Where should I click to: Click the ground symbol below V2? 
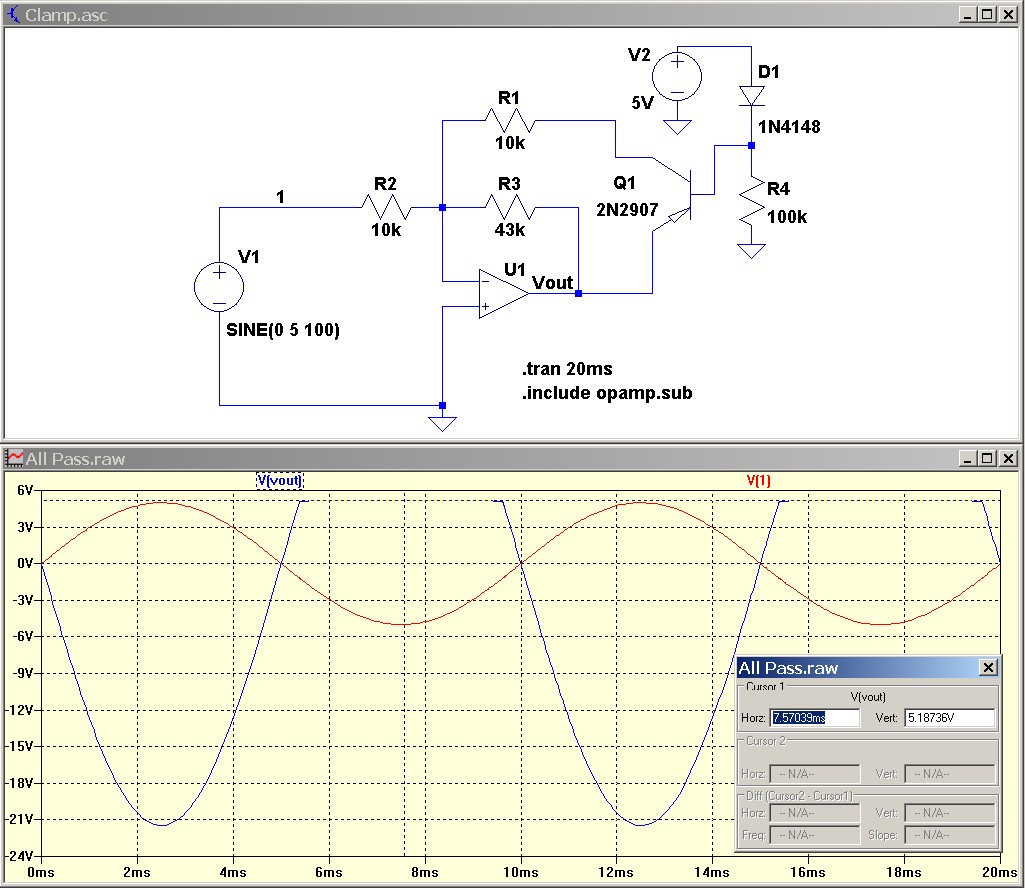pos(677,127)
